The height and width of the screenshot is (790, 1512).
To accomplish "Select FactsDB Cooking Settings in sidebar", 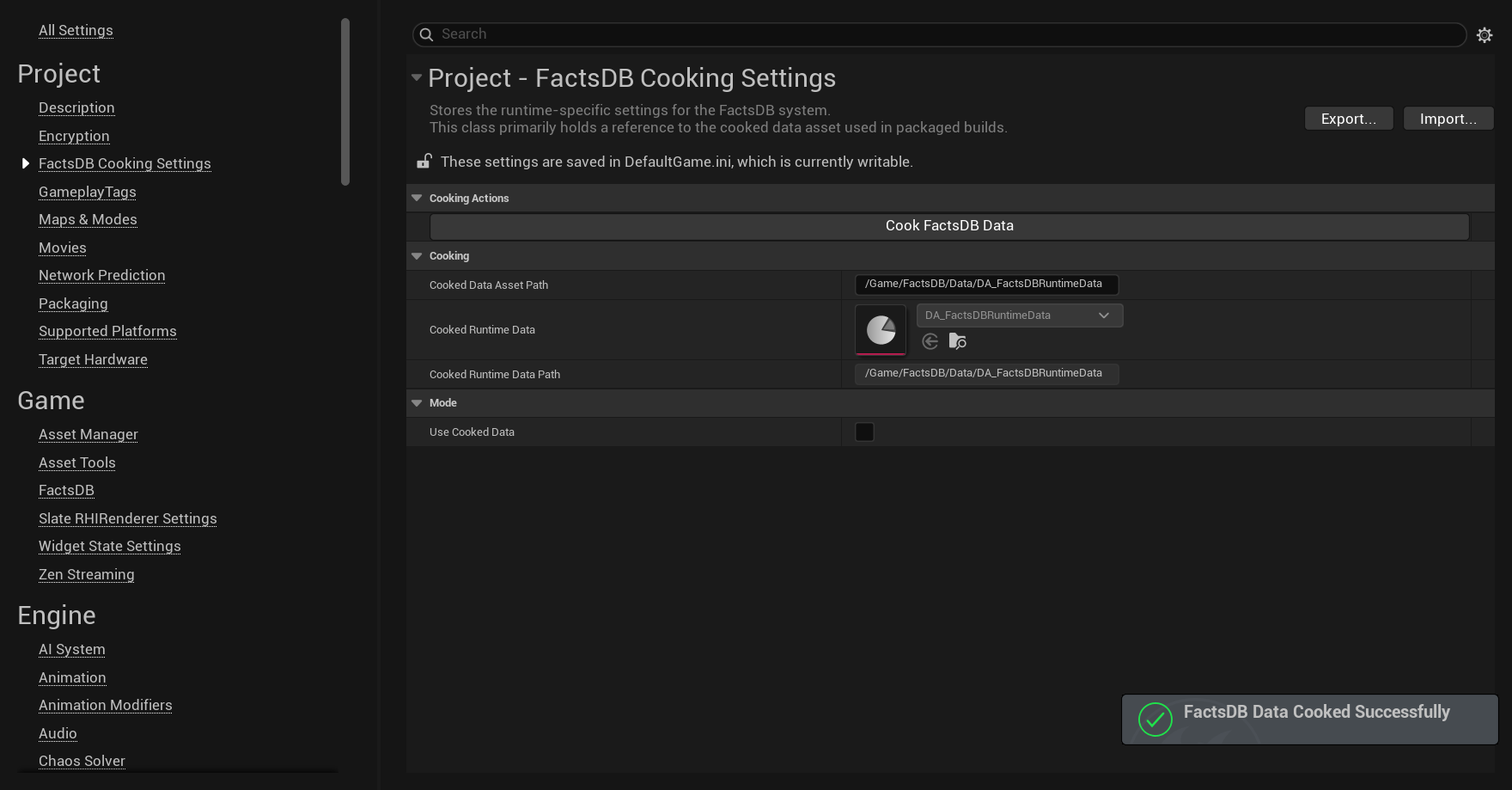I will coord(125,163).
